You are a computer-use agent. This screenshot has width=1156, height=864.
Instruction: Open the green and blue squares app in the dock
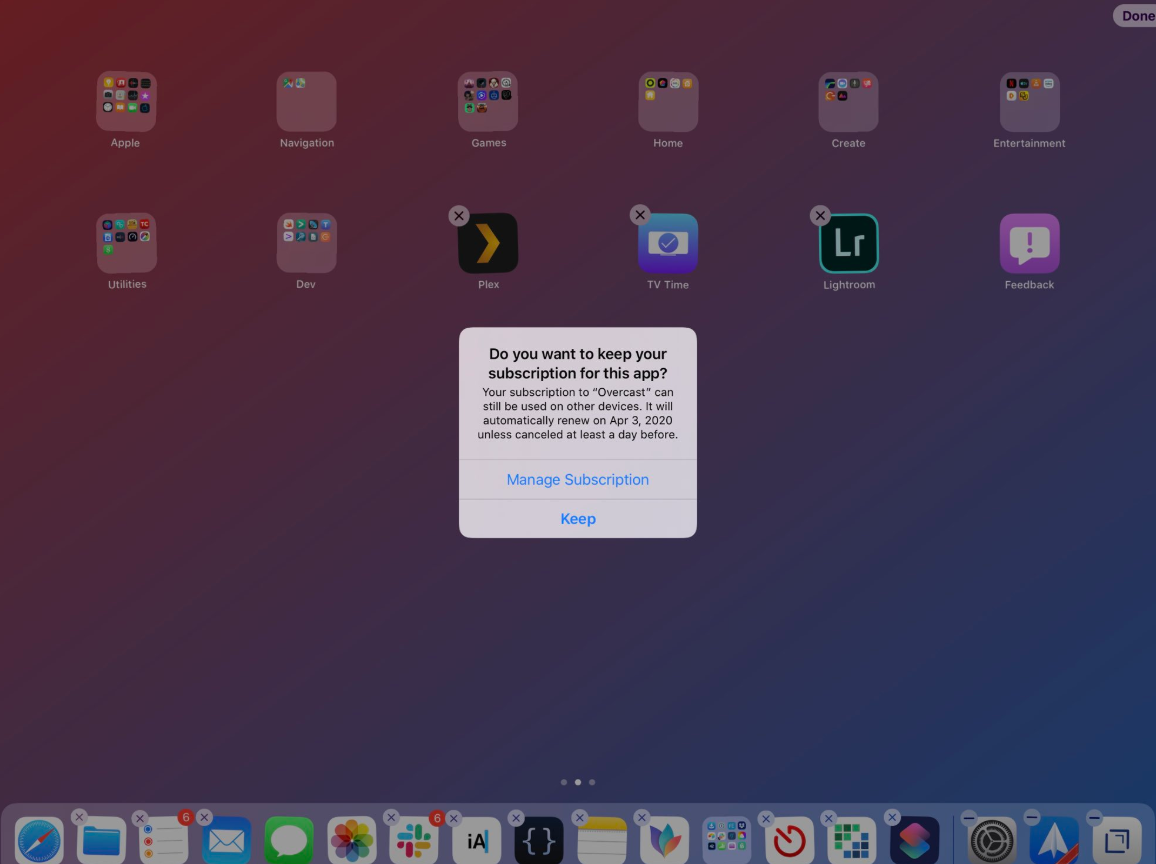[x=852, y=840]
